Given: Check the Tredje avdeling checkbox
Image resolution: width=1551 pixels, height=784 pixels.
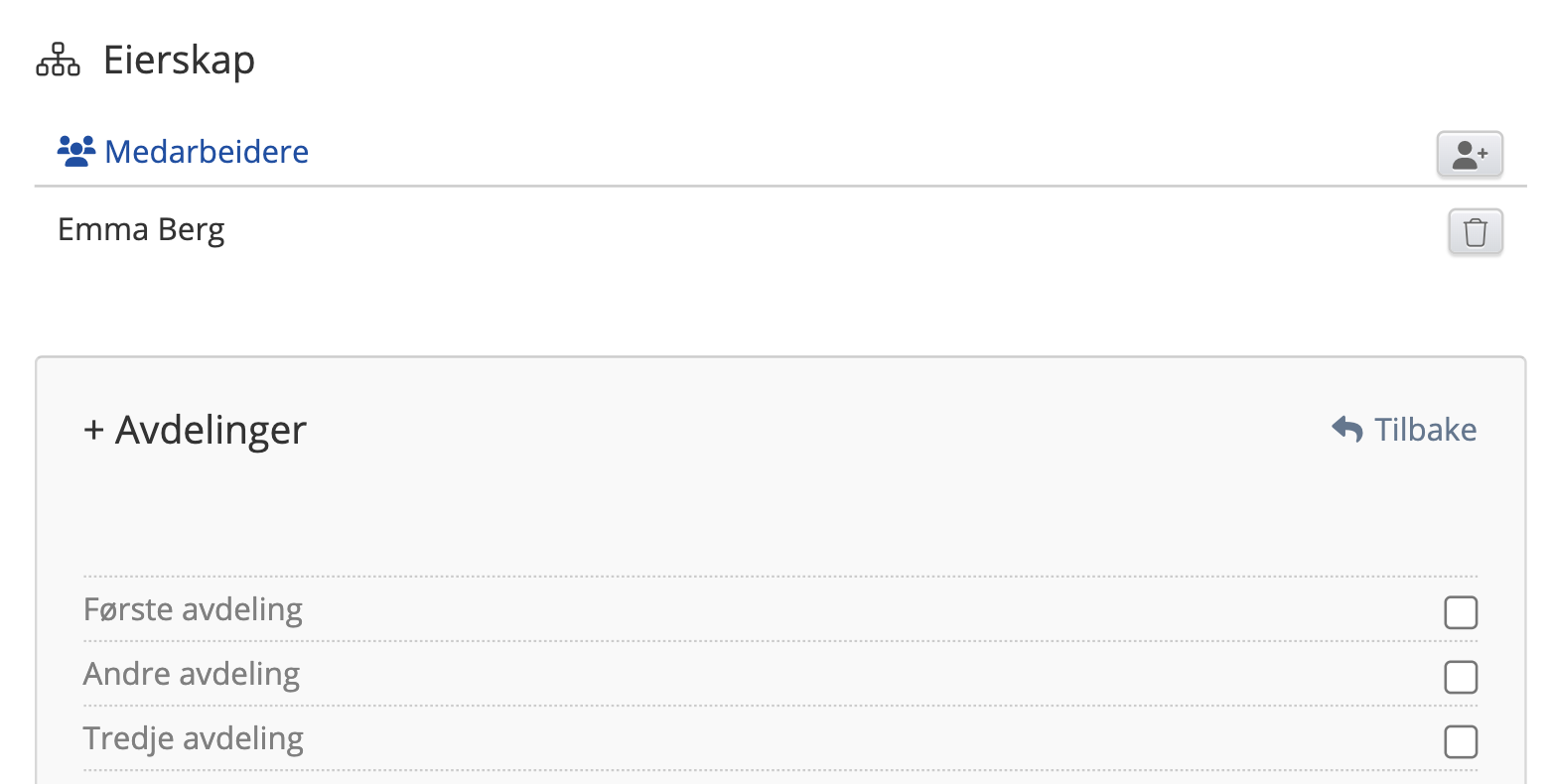Looking at the screenshot, I should coord(1461,741).
